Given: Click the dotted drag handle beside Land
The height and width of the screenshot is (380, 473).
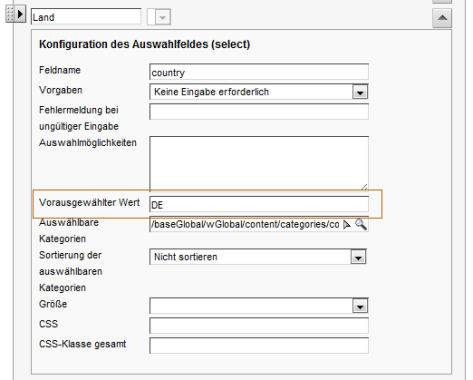Looking at the screenshot, I should pos(10,14).
